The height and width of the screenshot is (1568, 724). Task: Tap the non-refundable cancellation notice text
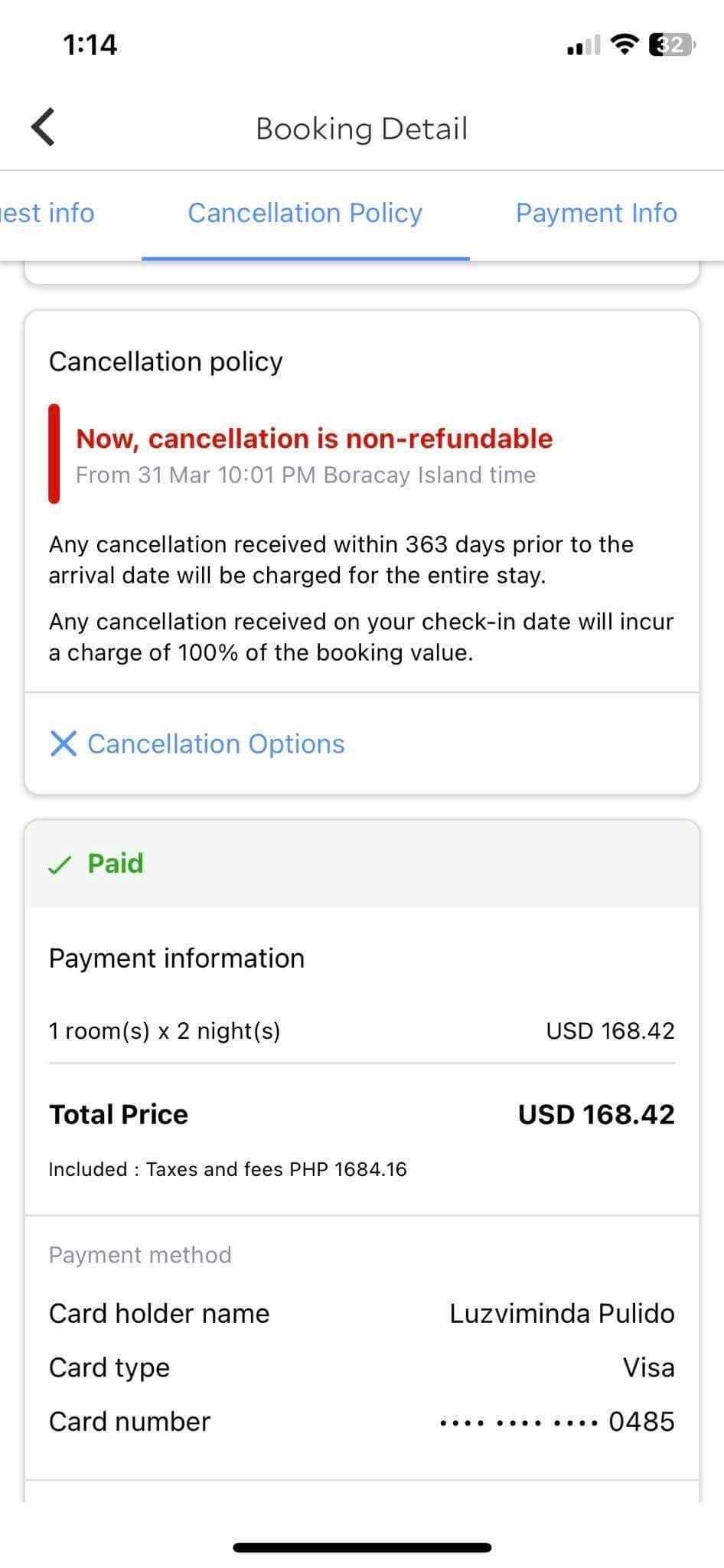314,439
